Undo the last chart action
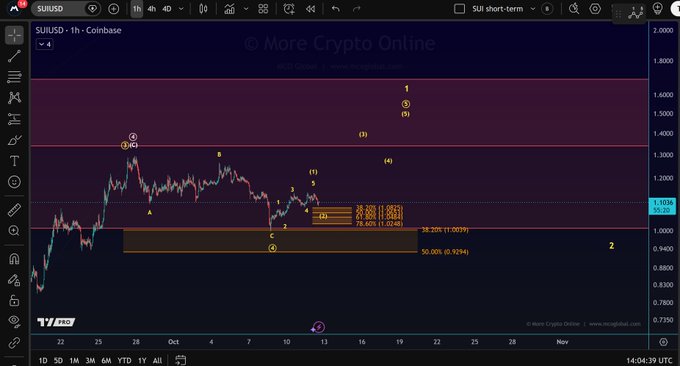 [336, 9]
